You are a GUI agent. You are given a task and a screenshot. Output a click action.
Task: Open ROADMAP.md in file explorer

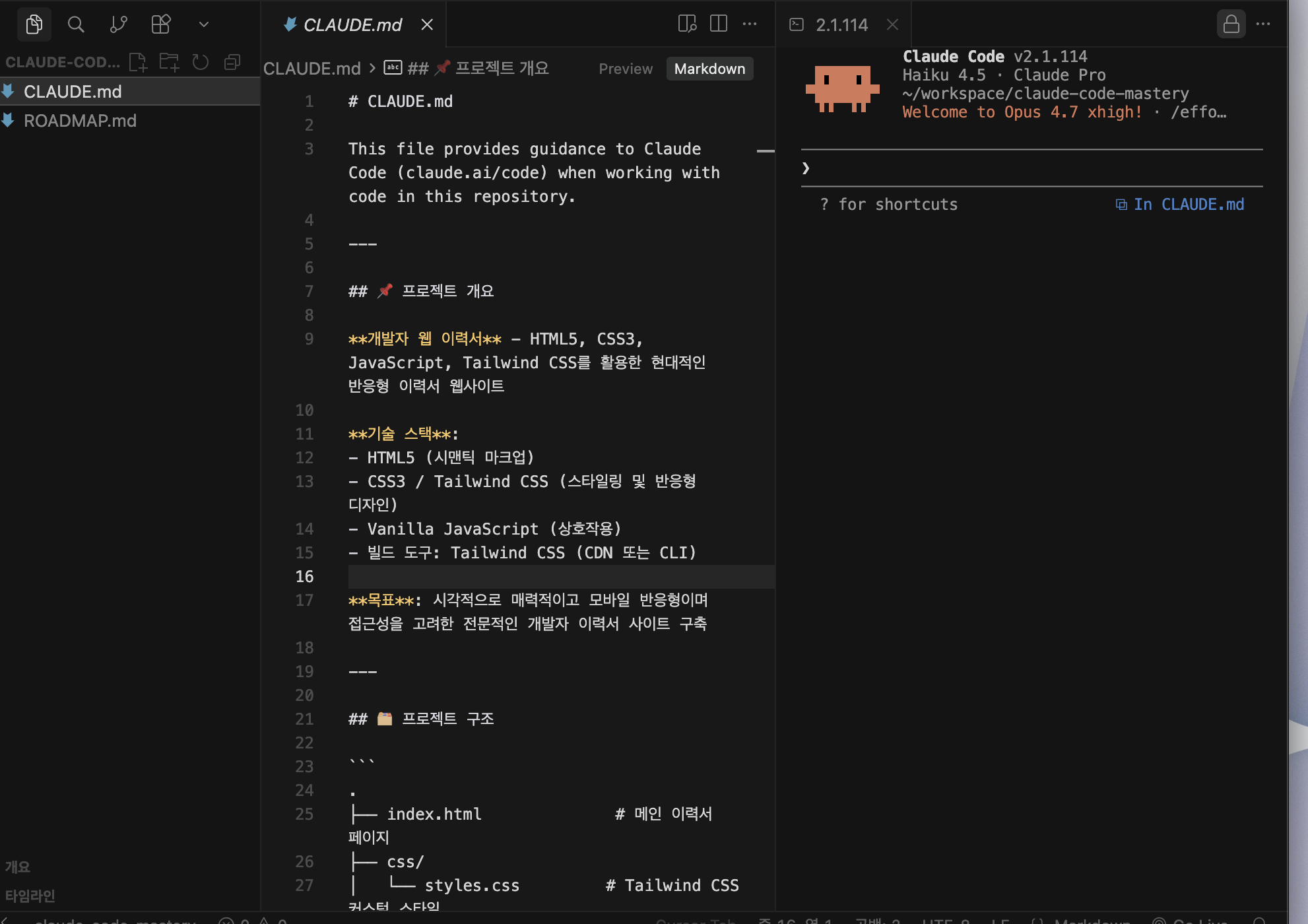80,121
